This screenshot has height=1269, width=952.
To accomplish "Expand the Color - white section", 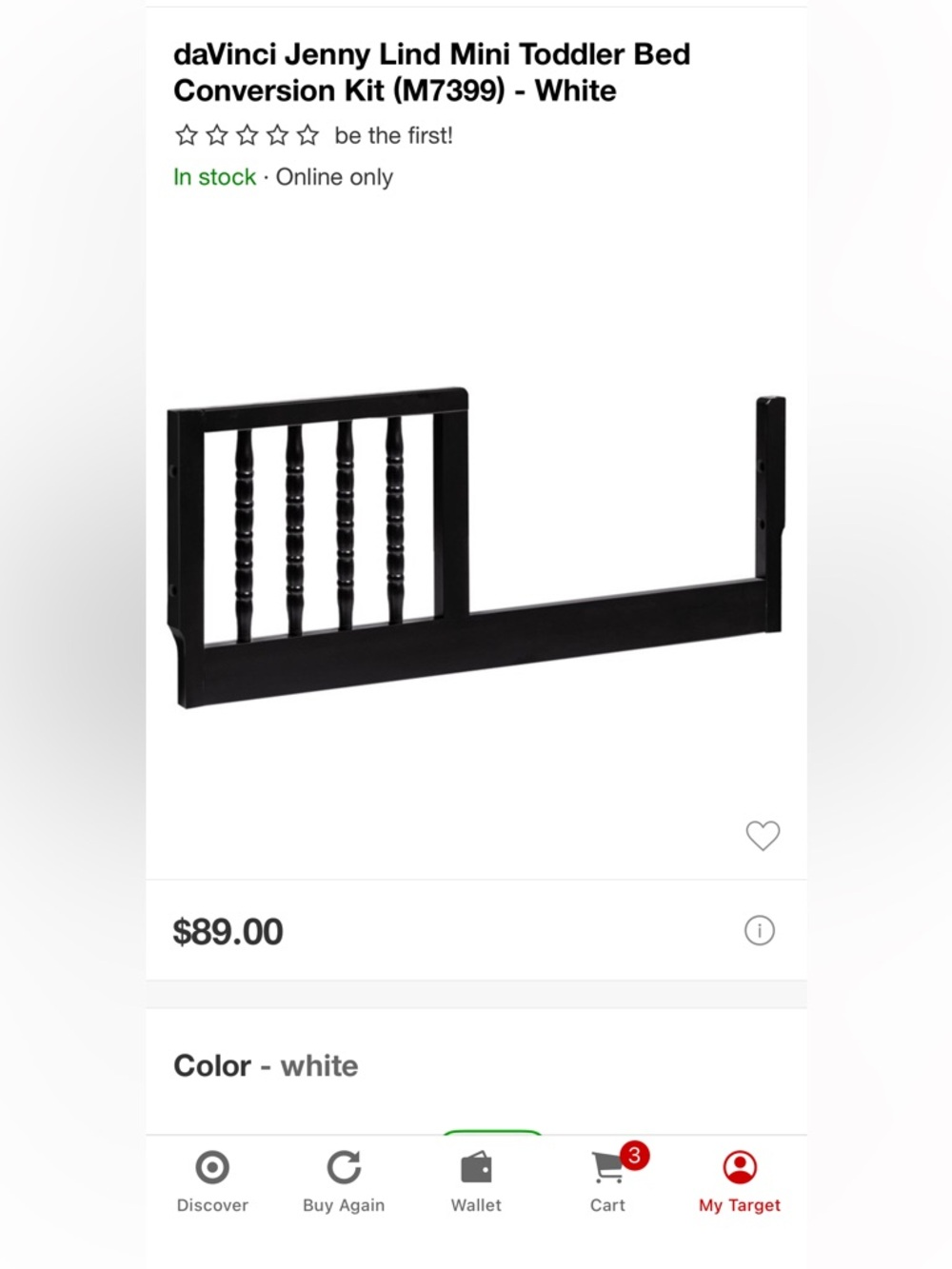I will (x=265, y=1065).
